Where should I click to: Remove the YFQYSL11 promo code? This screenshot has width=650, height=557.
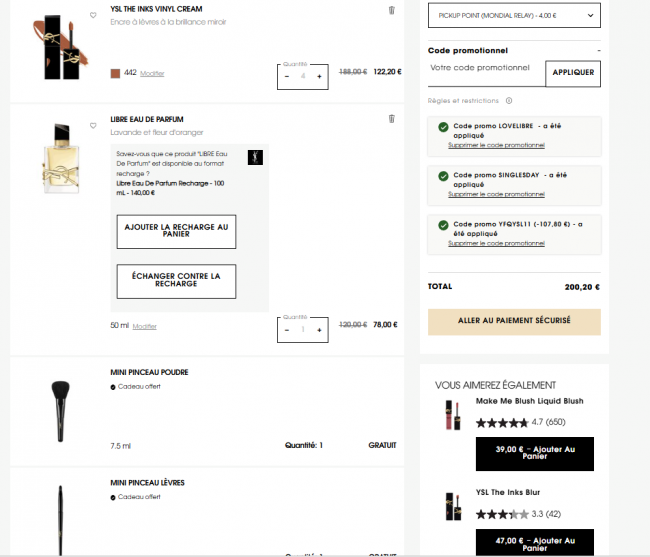(x=496, y=243)
